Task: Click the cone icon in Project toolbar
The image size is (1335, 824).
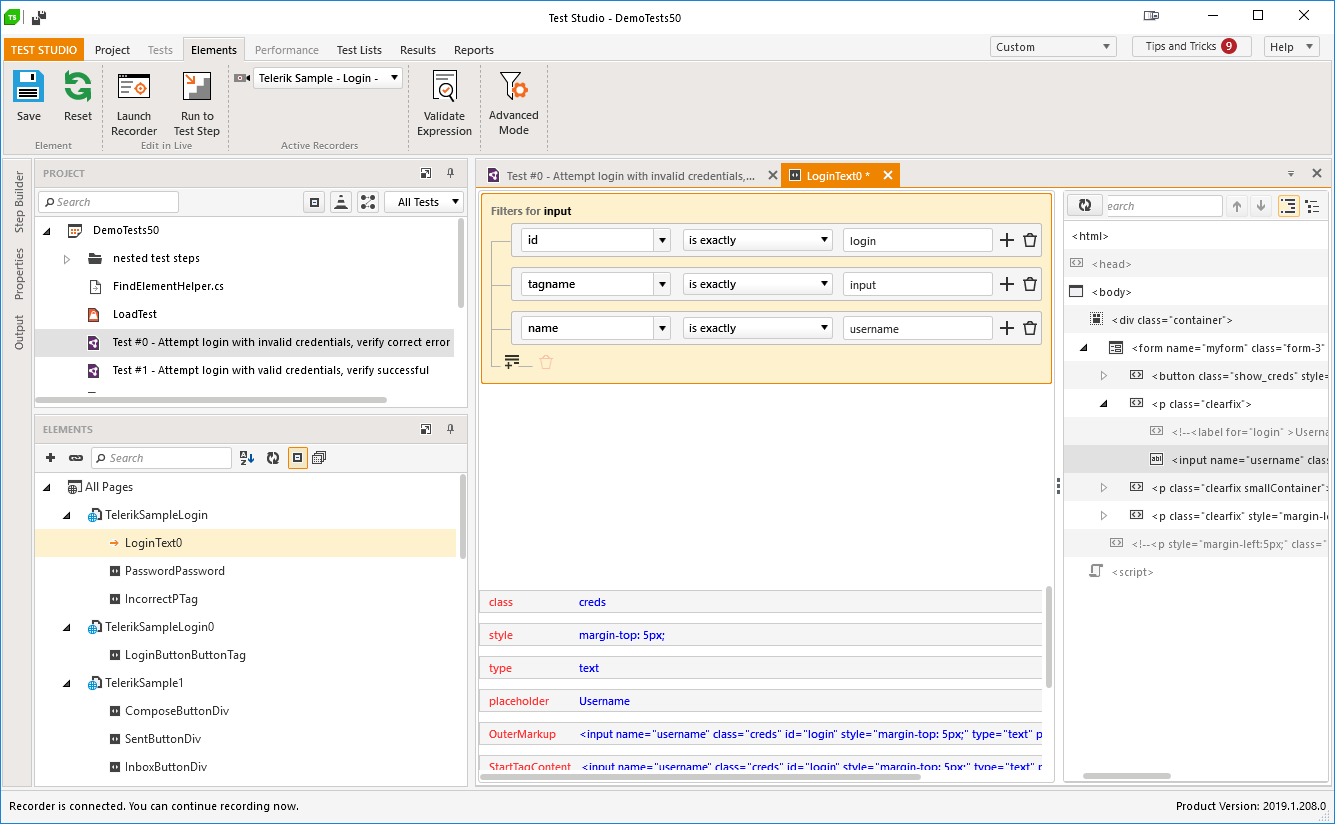Action: click(x=341, y=202)
